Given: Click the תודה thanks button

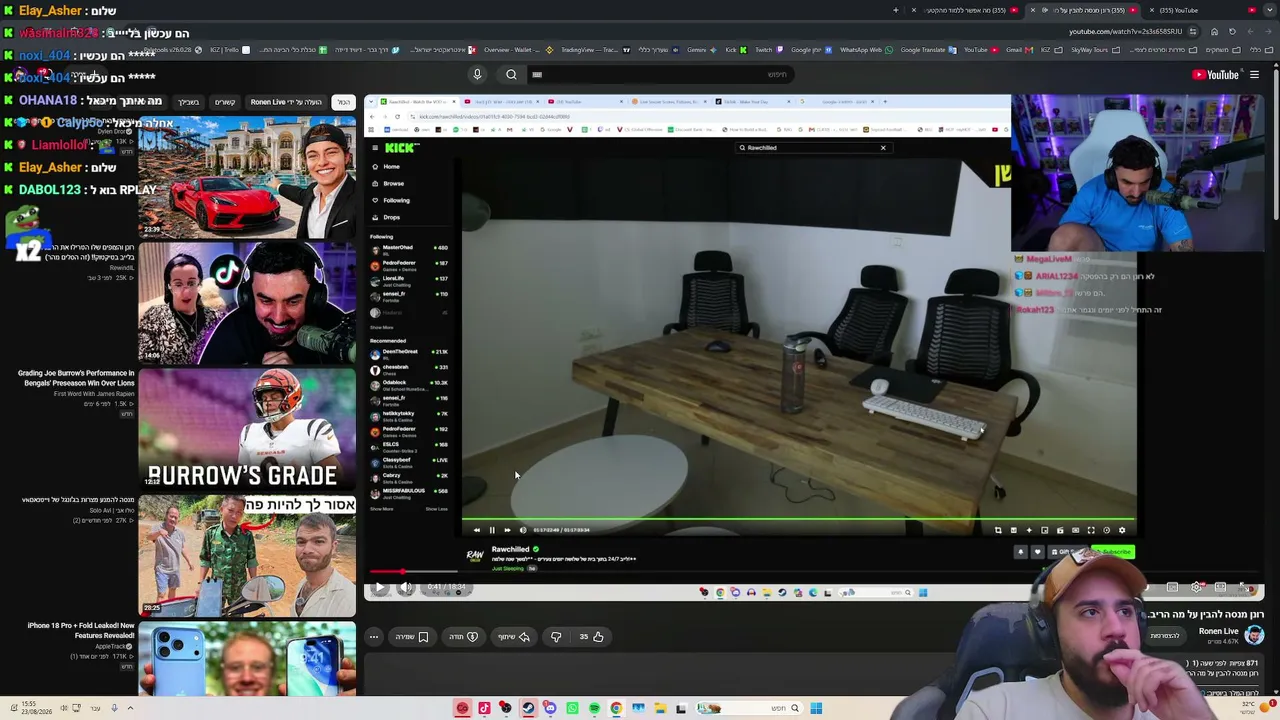Looking at the screenshot, I should [465, 637].
